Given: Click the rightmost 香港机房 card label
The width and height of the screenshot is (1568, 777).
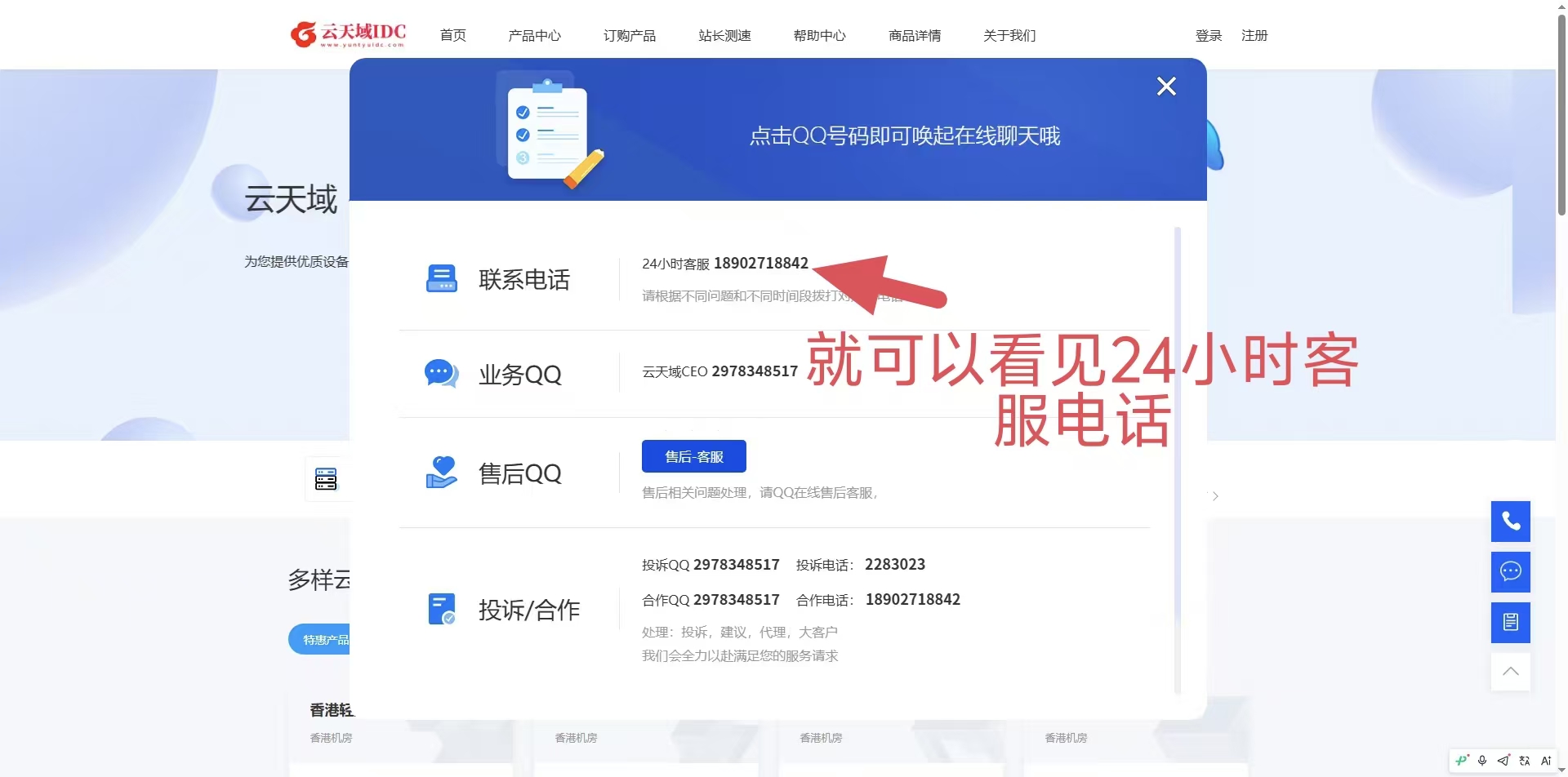Looking at the screenshot, I should pos(1066,738).
